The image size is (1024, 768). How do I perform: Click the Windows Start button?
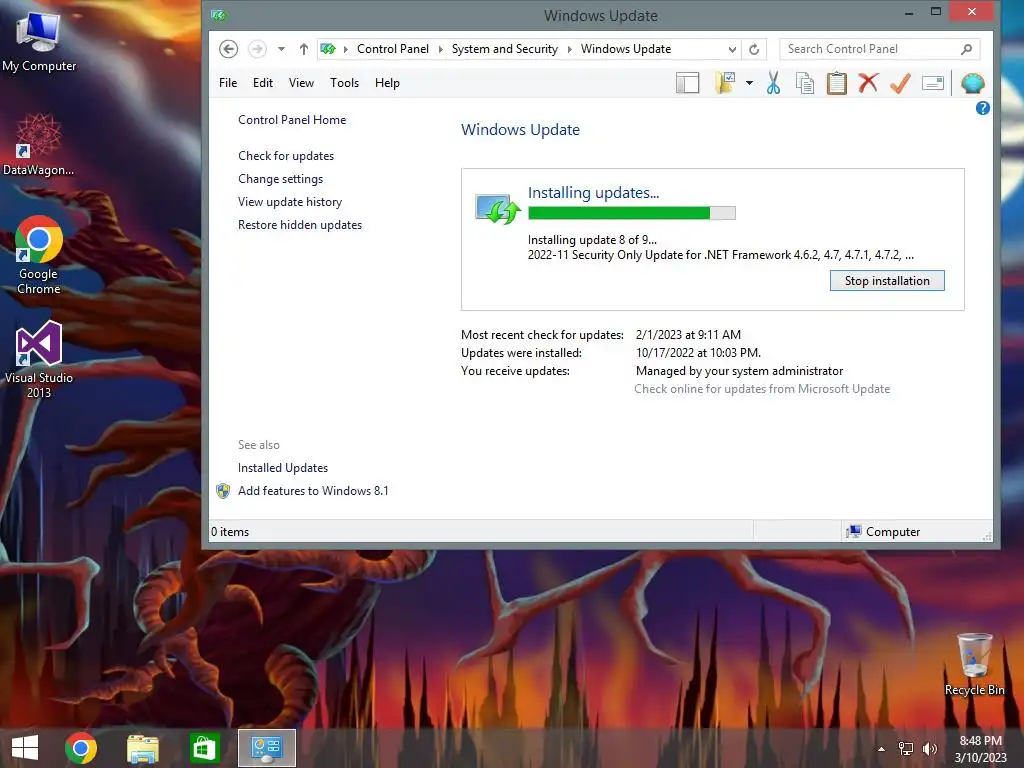click(x=25, y=748)
